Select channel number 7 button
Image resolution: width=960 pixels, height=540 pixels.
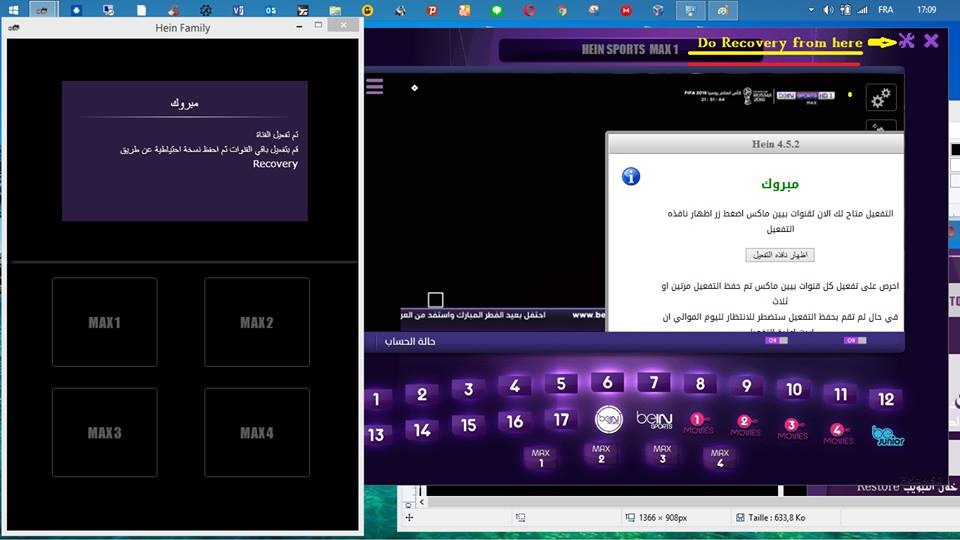654,383
